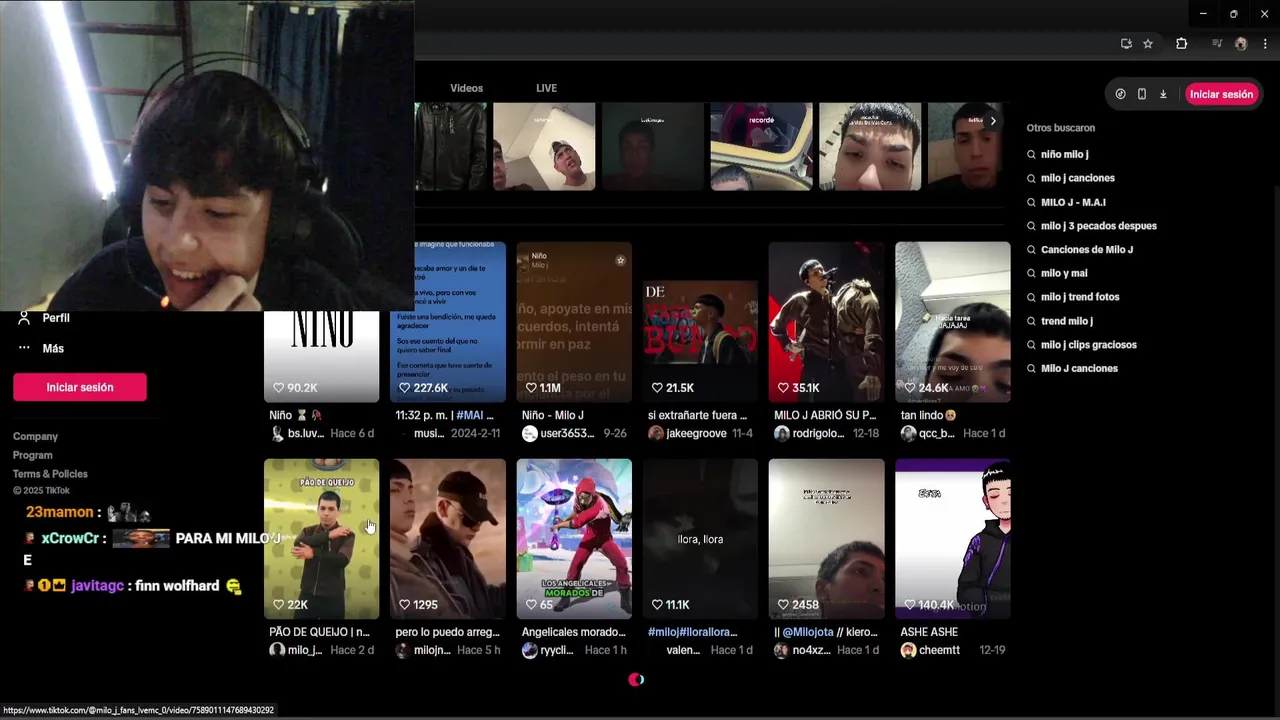
Task: Open the video with 1295 likes
Action: [x=448, y=539]
